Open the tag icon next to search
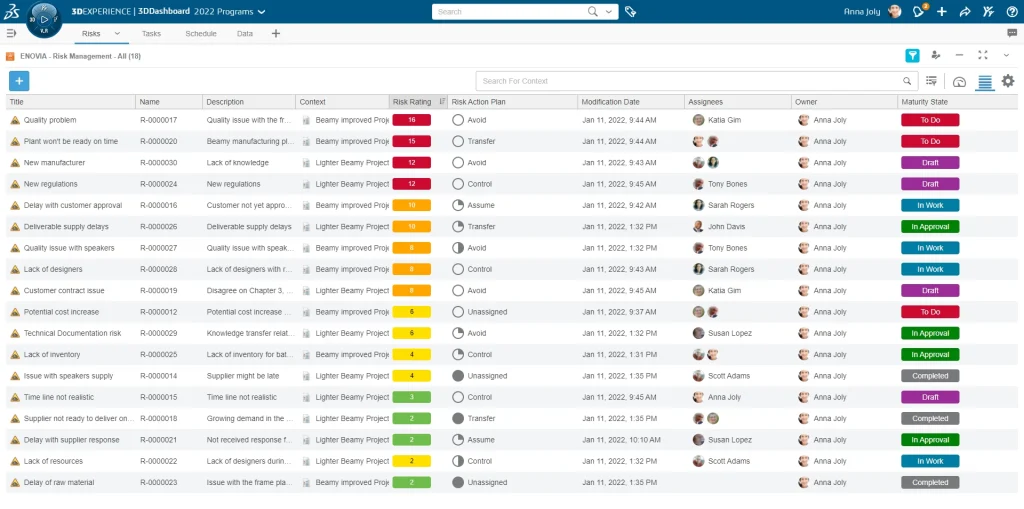The width and height of the screenshot is (1024, 509). 630,12
